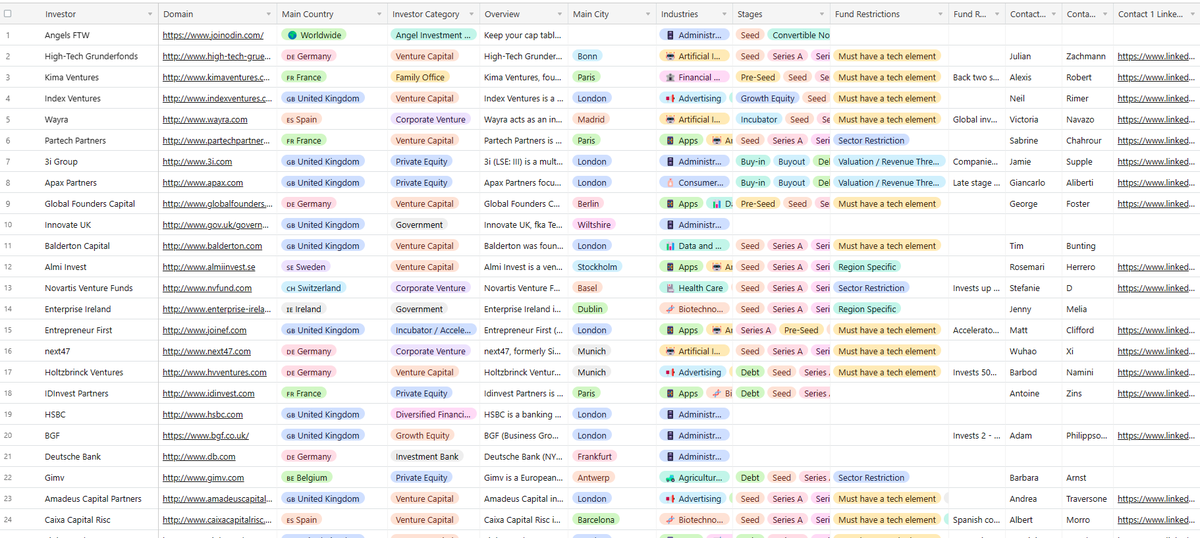Open the Investor column dropdown arrow
1200x538 pixels.
tap(150, 14)
